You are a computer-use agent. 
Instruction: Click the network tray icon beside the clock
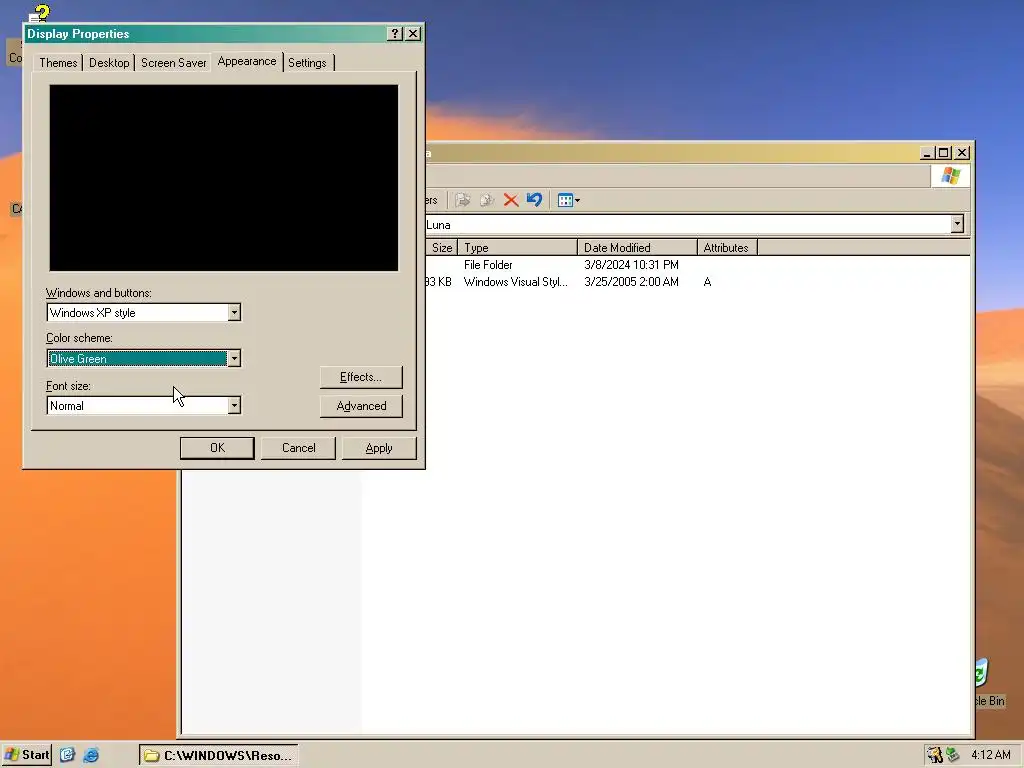tap(953, 755)
